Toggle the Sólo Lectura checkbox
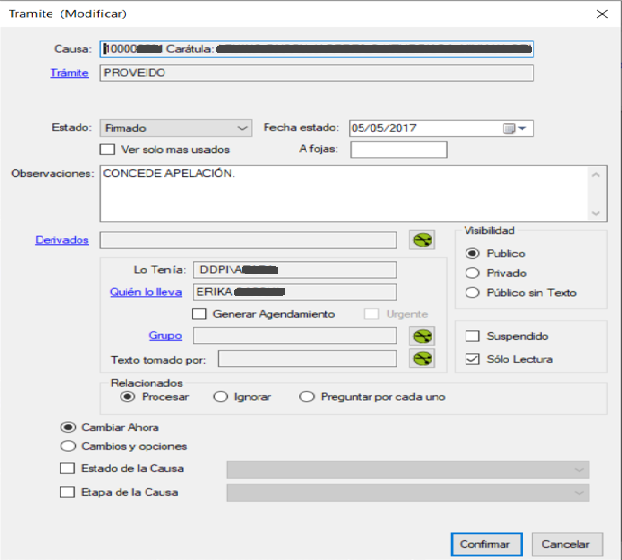The width and height of the screenshot is (622, 560). (474, 359)
